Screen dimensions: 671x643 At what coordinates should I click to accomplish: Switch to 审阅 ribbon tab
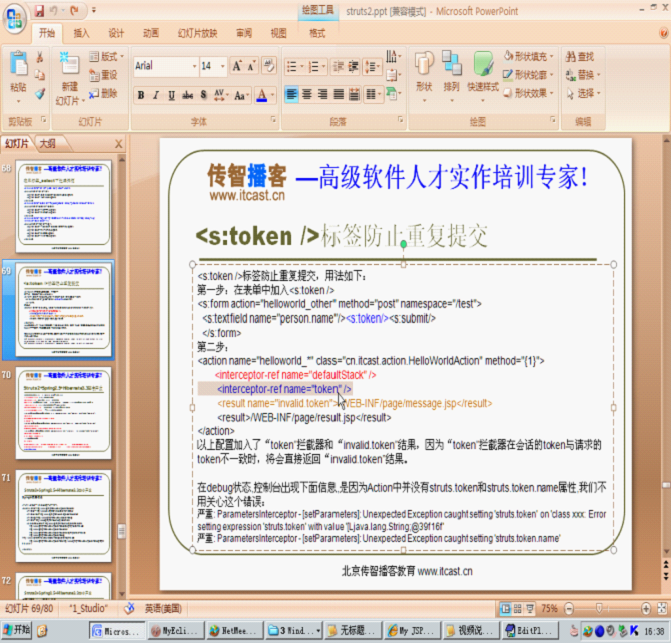[244, 33]
